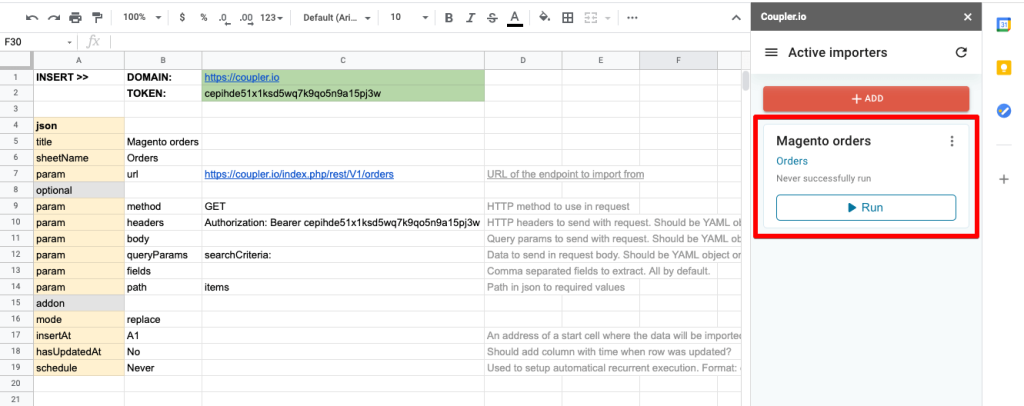Format as percent

(204, 18)
